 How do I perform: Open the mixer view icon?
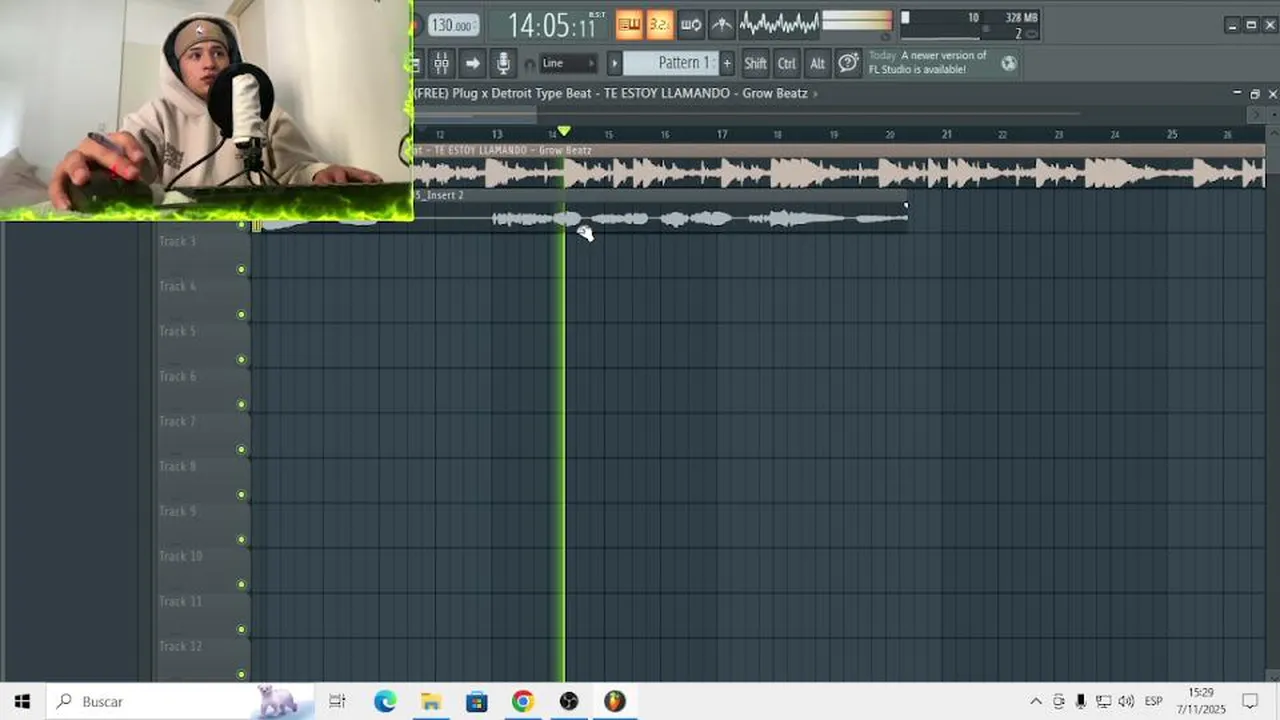click(441, 63)
